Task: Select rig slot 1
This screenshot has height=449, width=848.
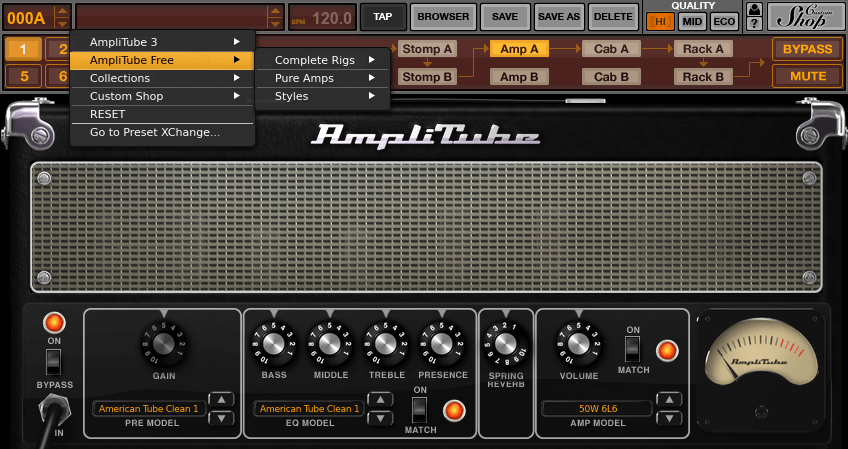Action: 23,49
